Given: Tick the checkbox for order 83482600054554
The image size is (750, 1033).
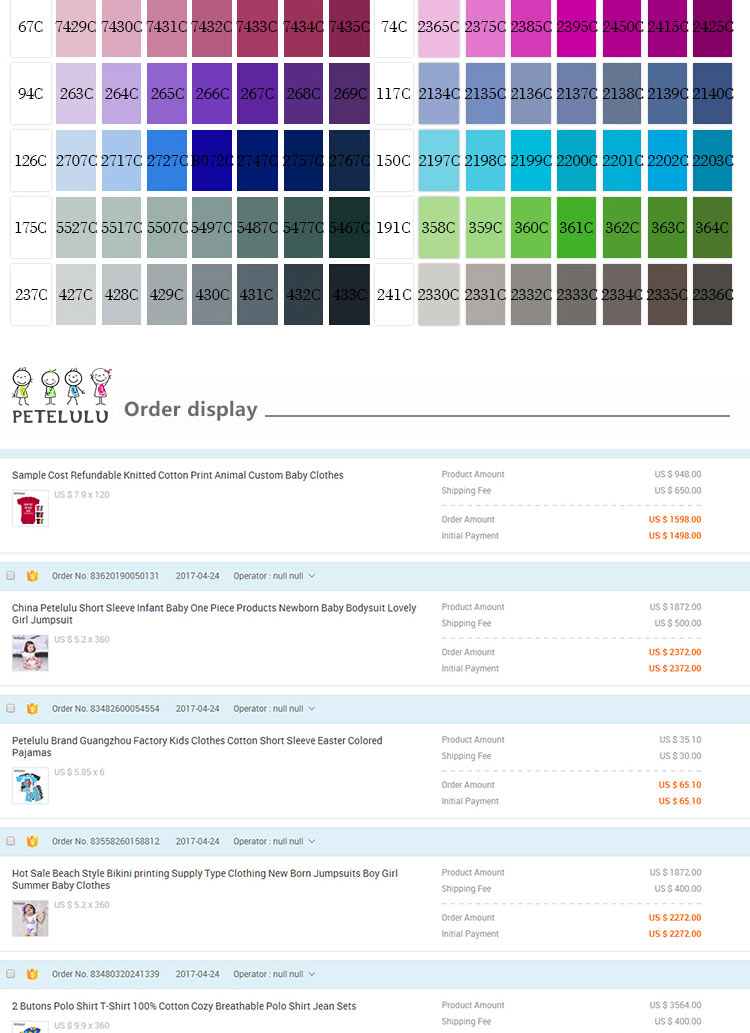Looking at the screenshot, I should [x=11, y=709].
